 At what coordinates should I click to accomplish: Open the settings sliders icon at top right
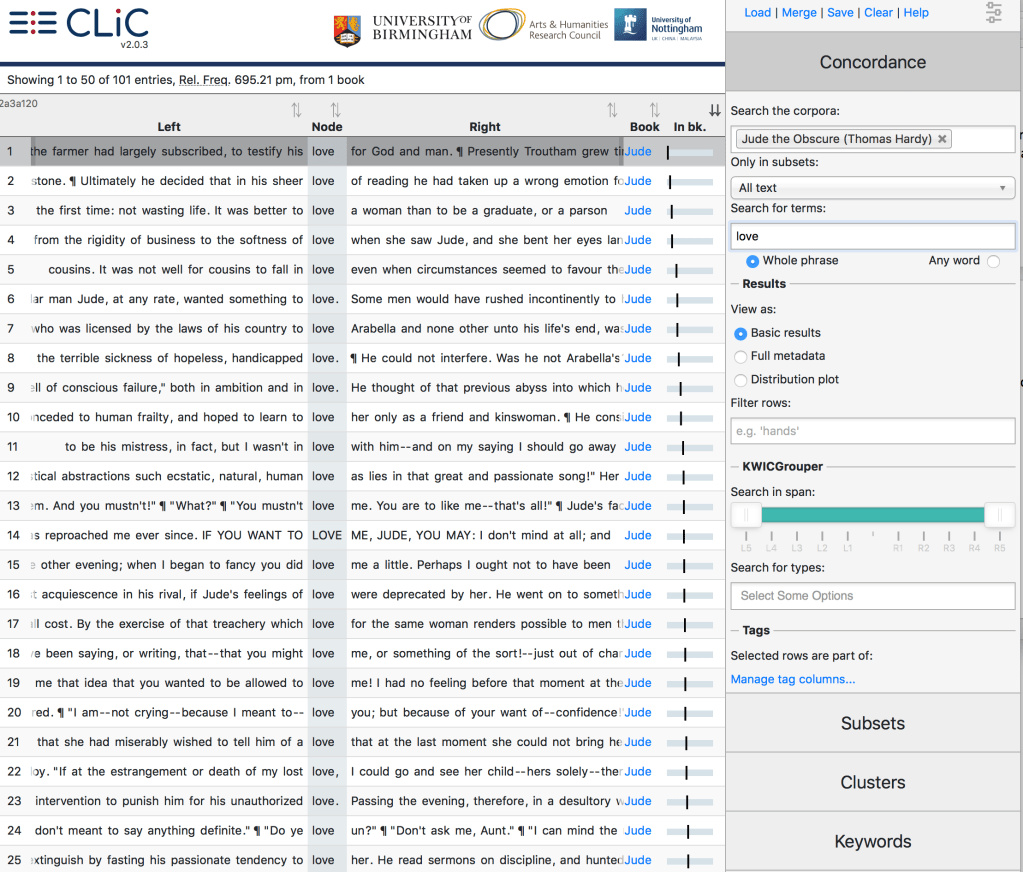click(993, 13)
